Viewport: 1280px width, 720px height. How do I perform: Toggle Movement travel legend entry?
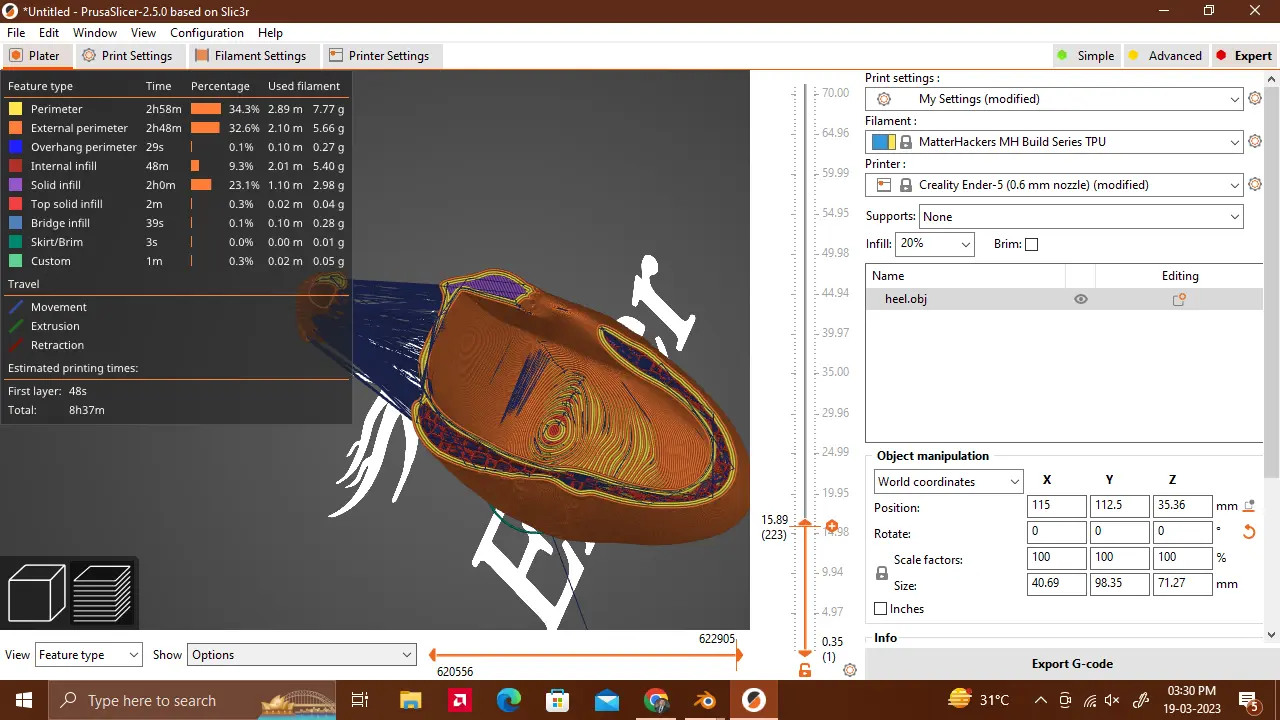click(x=47, y=307)
